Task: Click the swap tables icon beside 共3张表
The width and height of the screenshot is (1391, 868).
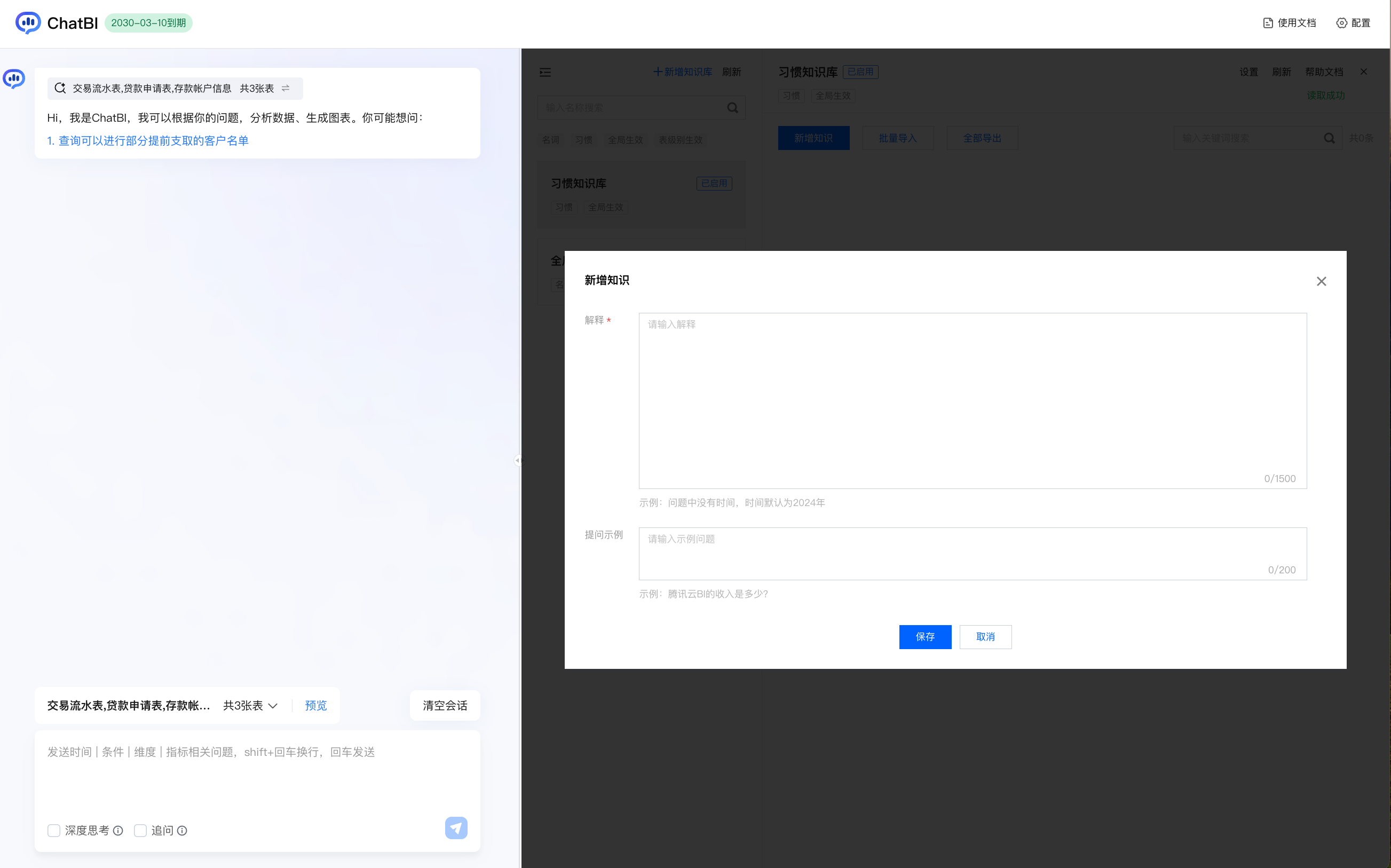Action: 286,89
